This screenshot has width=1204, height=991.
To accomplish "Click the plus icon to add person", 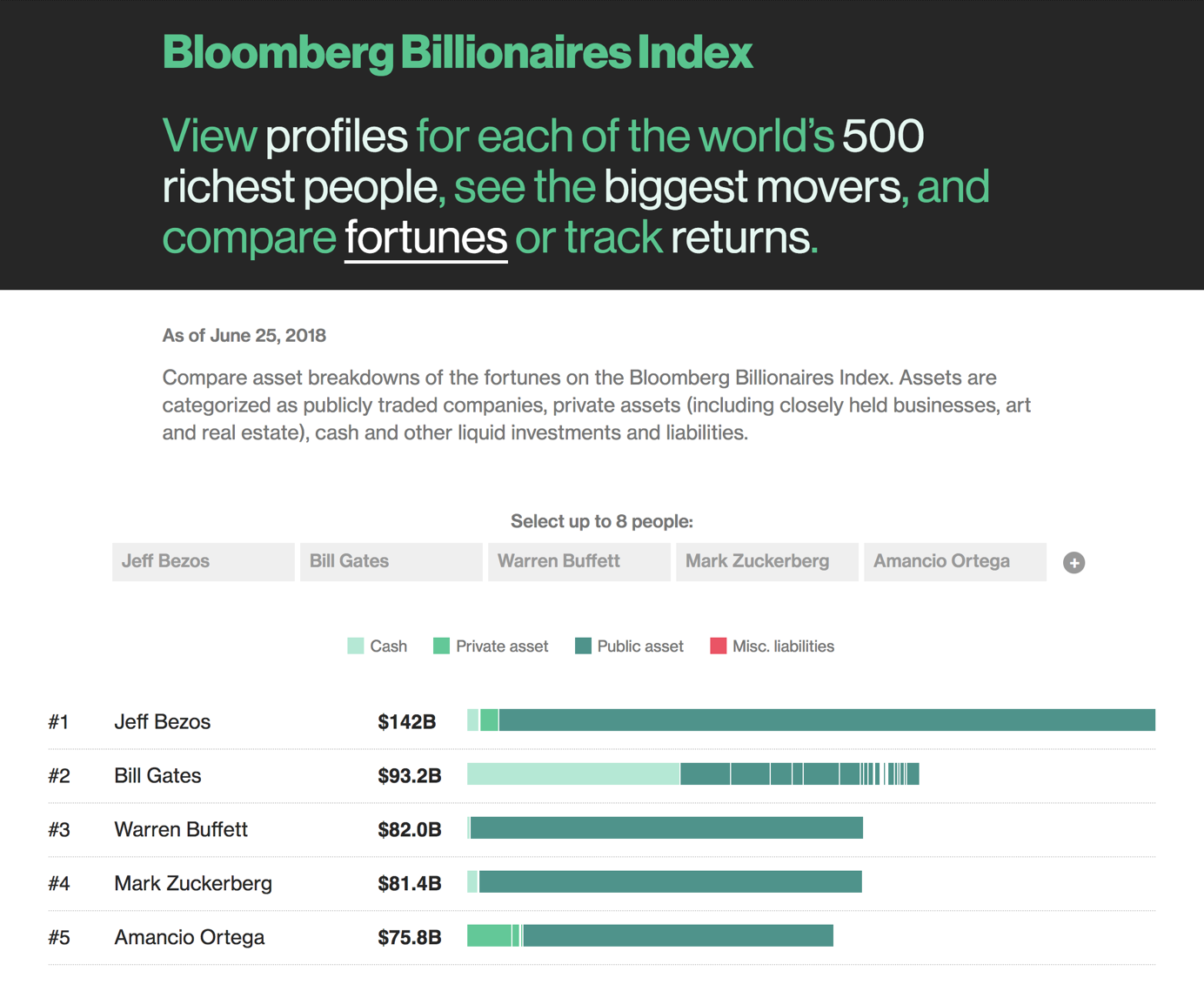I will [x=1074, y=563].
